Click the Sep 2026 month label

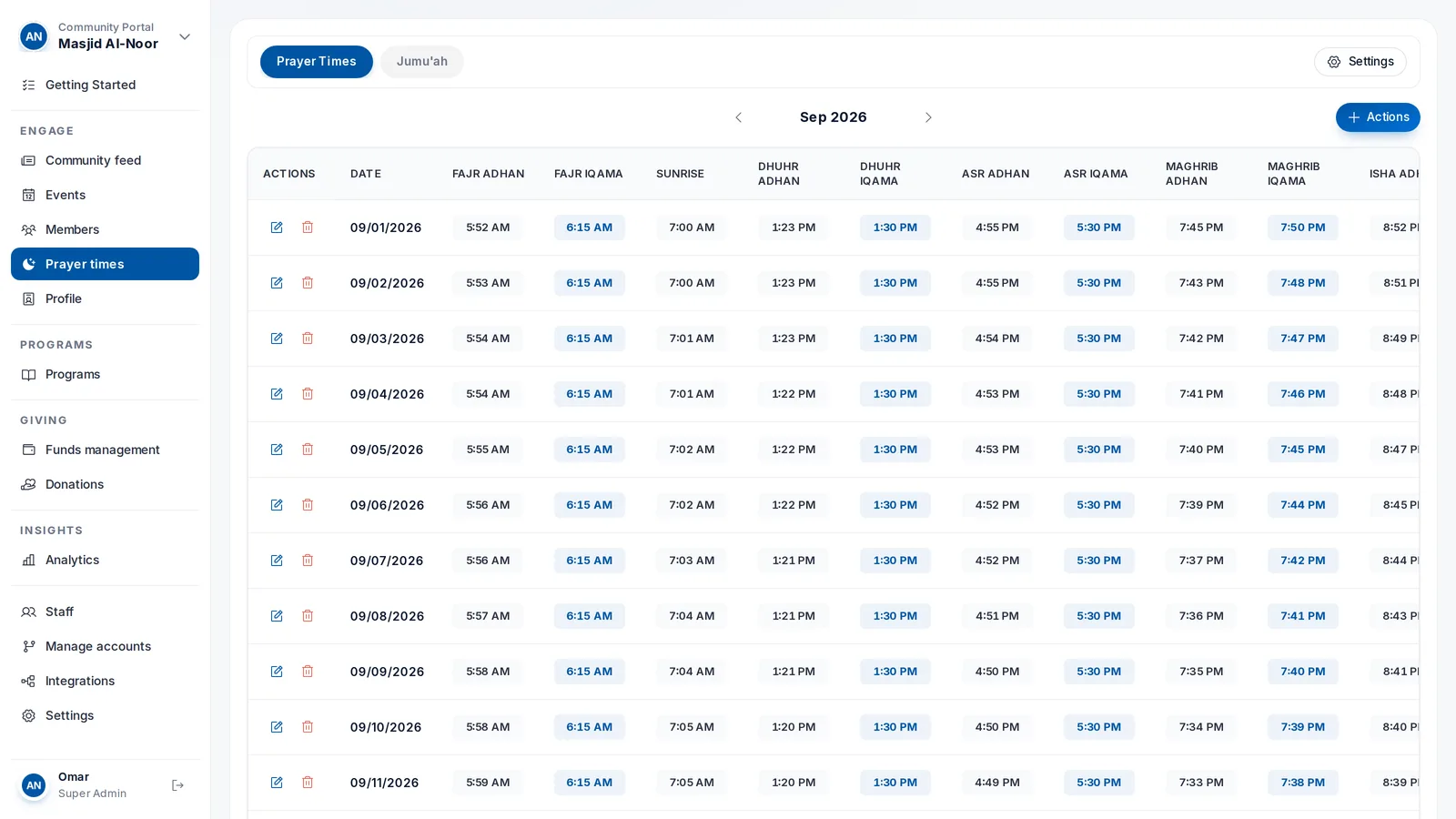click(x=833, y=117)
